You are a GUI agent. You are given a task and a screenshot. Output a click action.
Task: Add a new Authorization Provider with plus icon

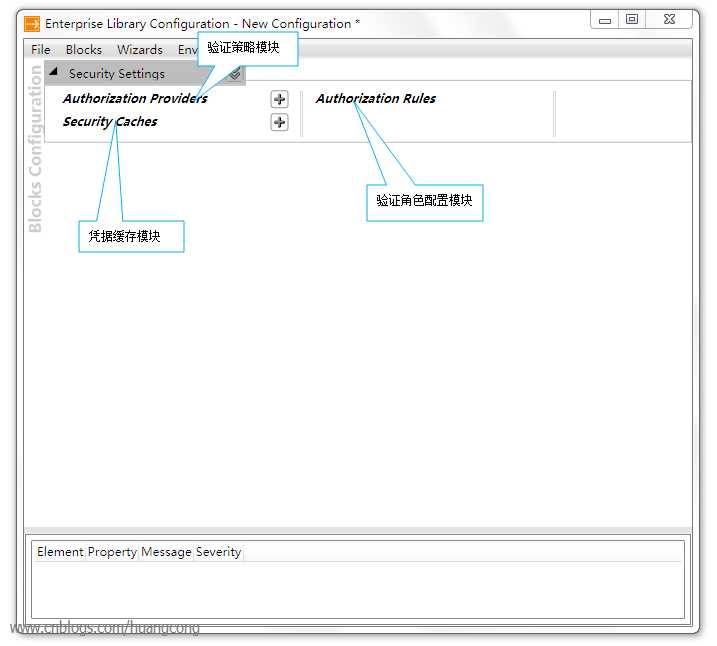(x=279, y=99)
